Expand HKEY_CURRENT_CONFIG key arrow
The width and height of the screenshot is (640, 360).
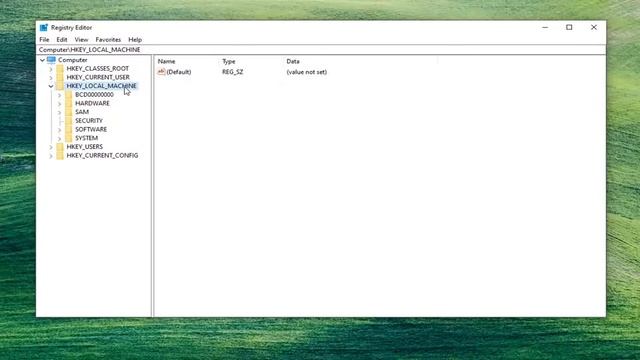click(x=51, y=156)
